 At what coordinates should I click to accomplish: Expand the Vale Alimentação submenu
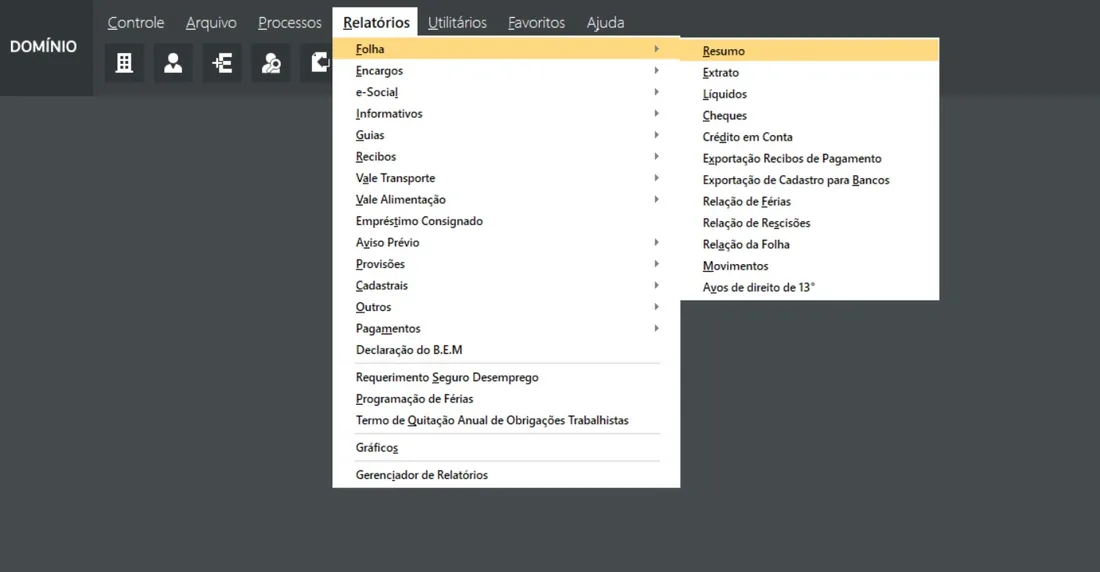tap(507, 199)
